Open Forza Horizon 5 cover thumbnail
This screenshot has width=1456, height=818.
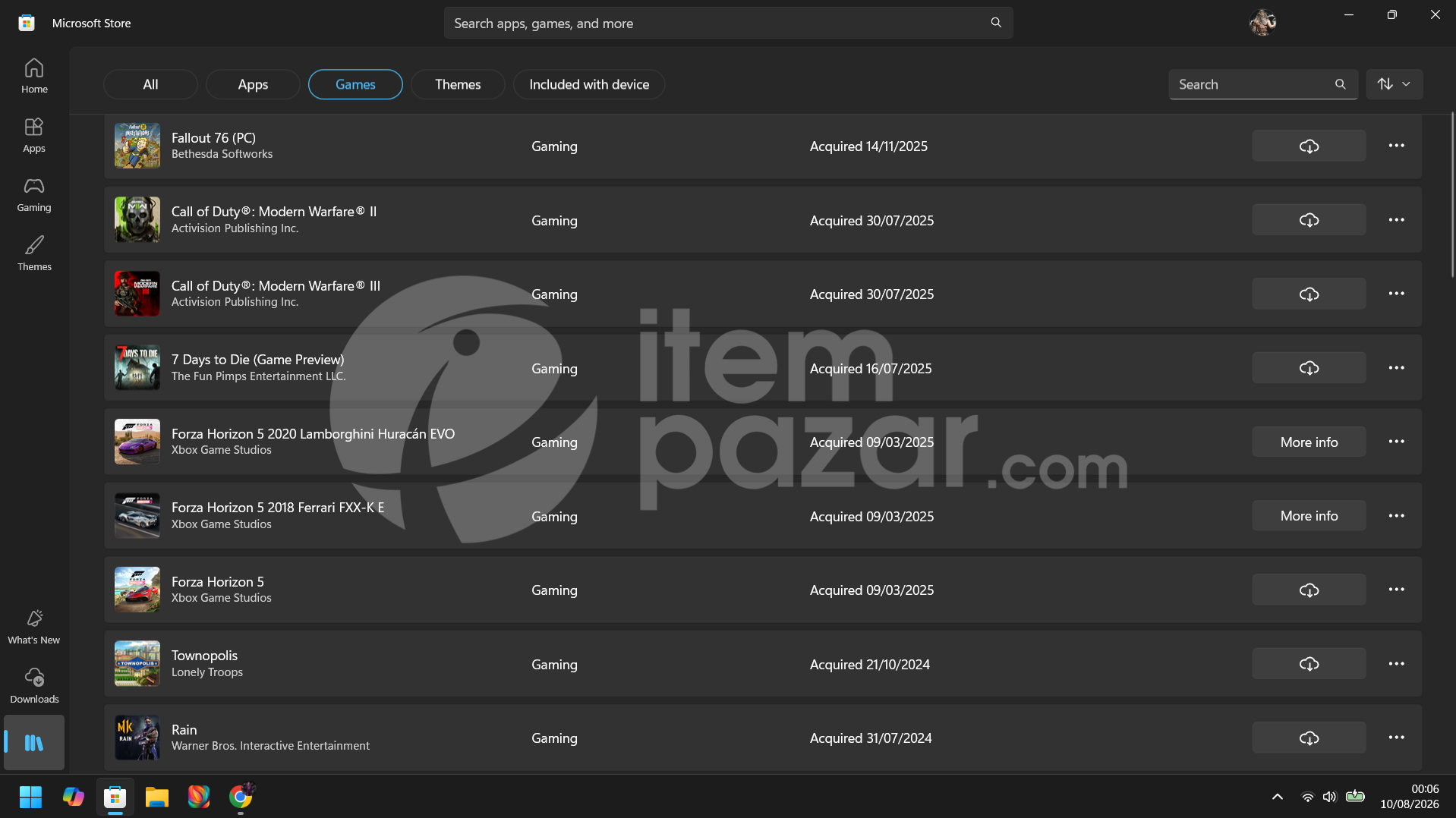pos(137,590)
